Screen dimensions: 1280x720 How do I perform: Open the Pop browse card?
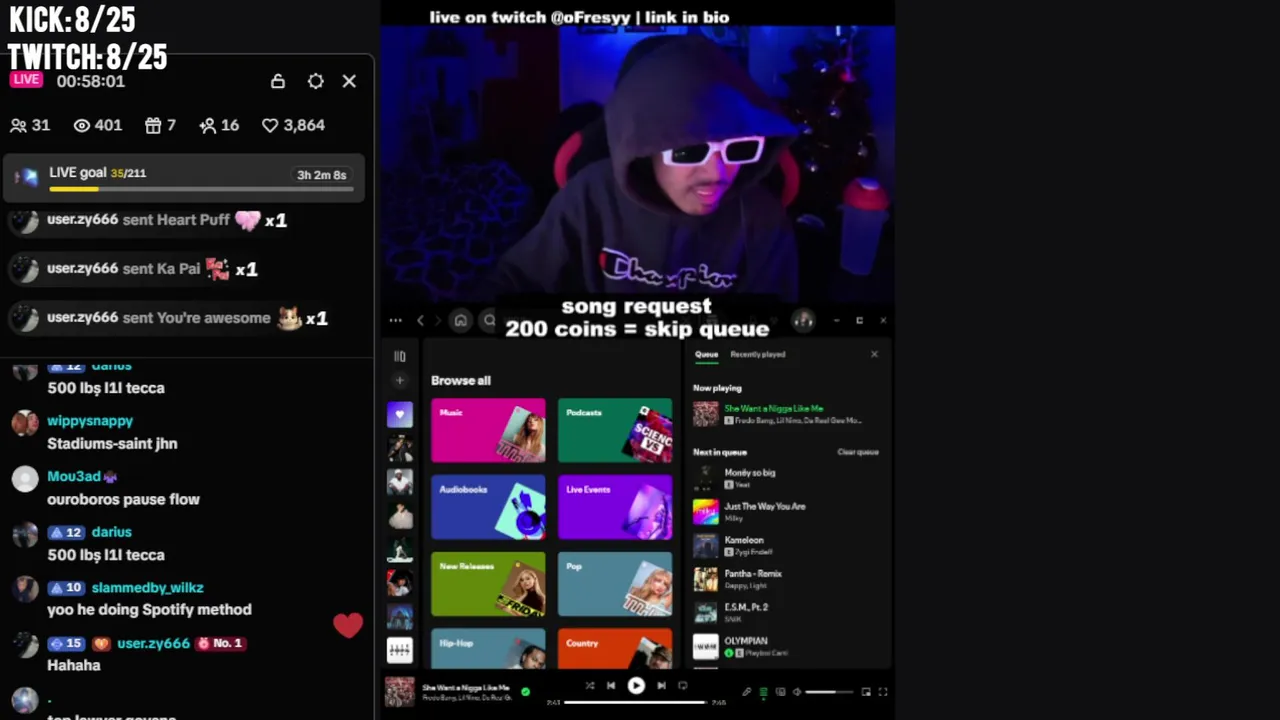tap(615, 584)
